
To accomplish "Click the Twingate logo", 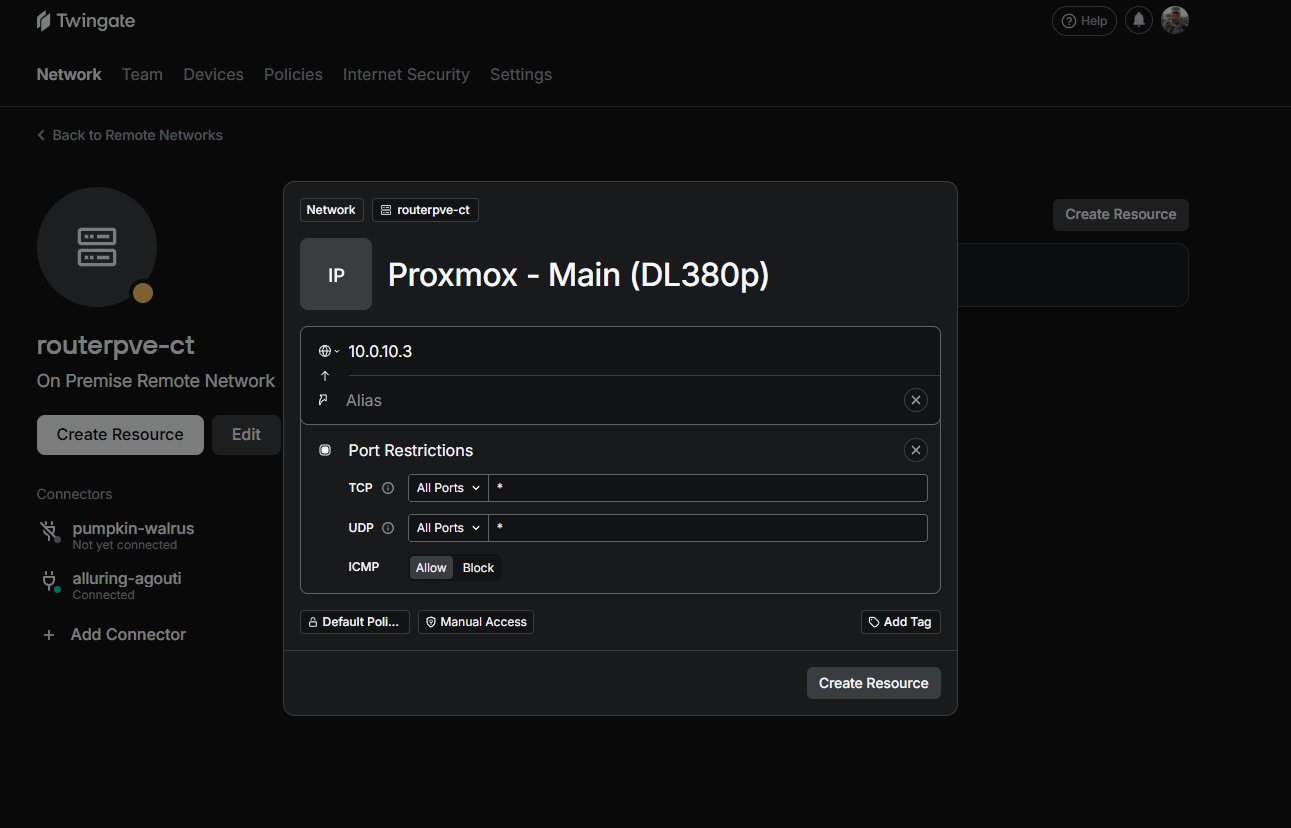I will pyautogui.click(x=86, y=21).
